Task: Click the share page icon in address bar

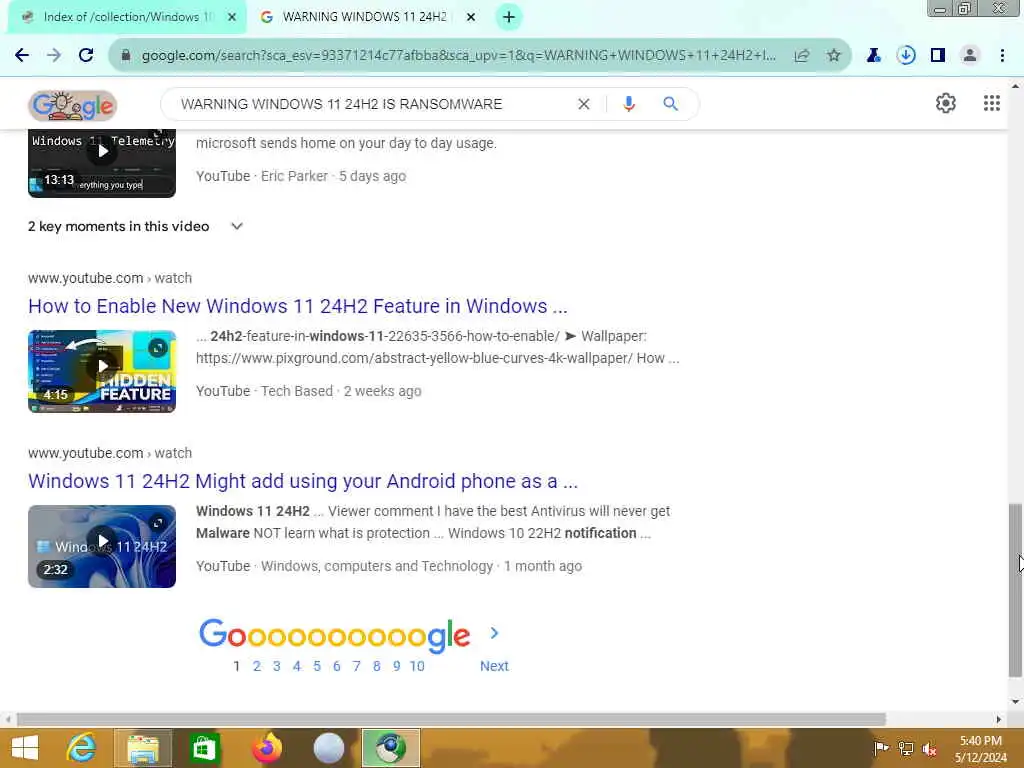Action: [x=802, y=56]
